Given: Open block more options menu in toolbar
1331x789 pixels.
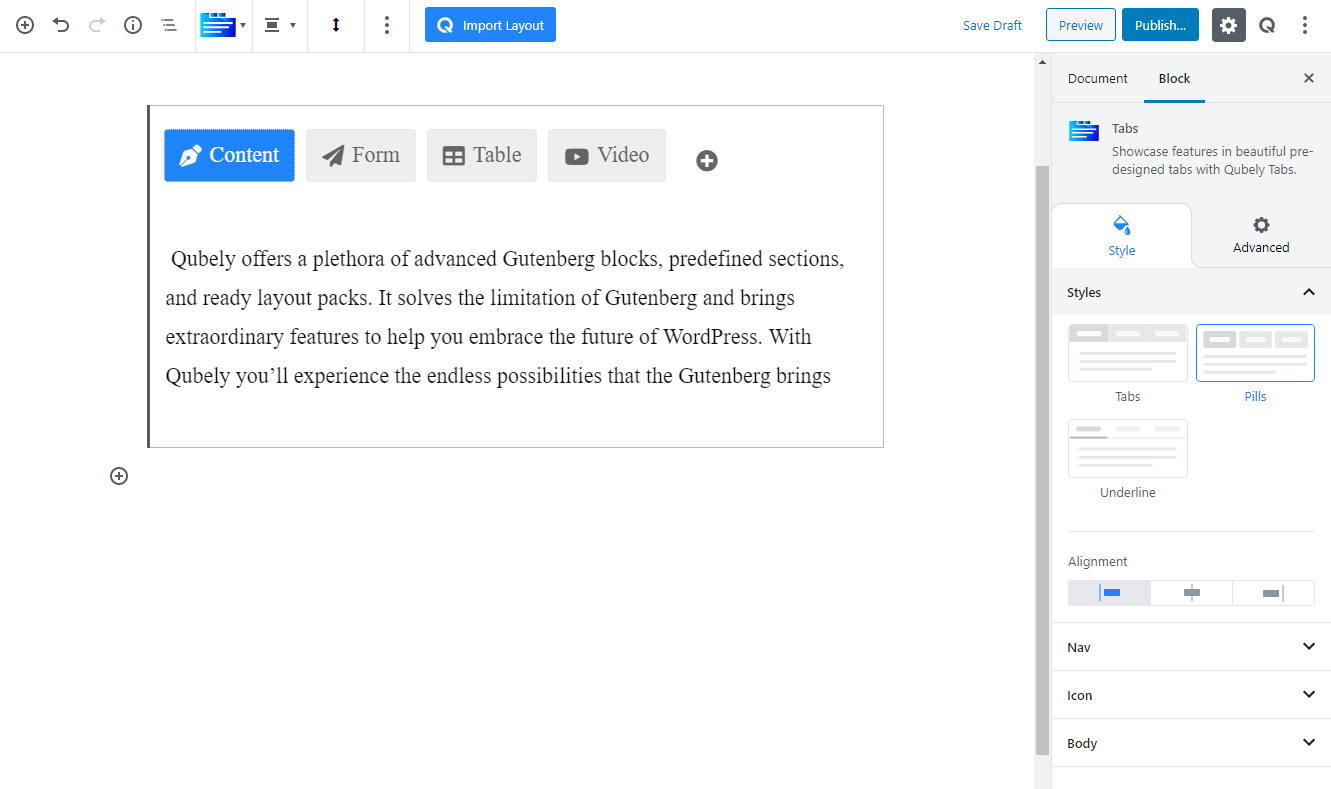Looking at the screenshot, I should pyautogui.click(x=387, y=25).
